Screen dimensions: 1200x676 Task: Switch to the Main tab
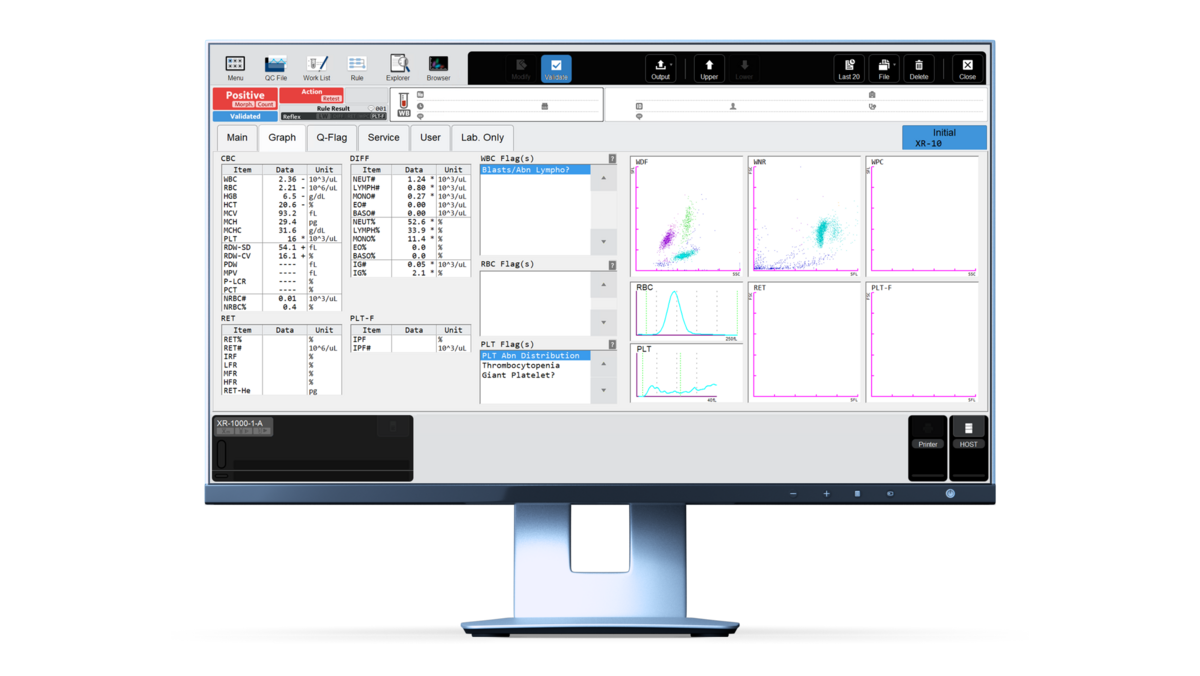(x=237, y=138)
